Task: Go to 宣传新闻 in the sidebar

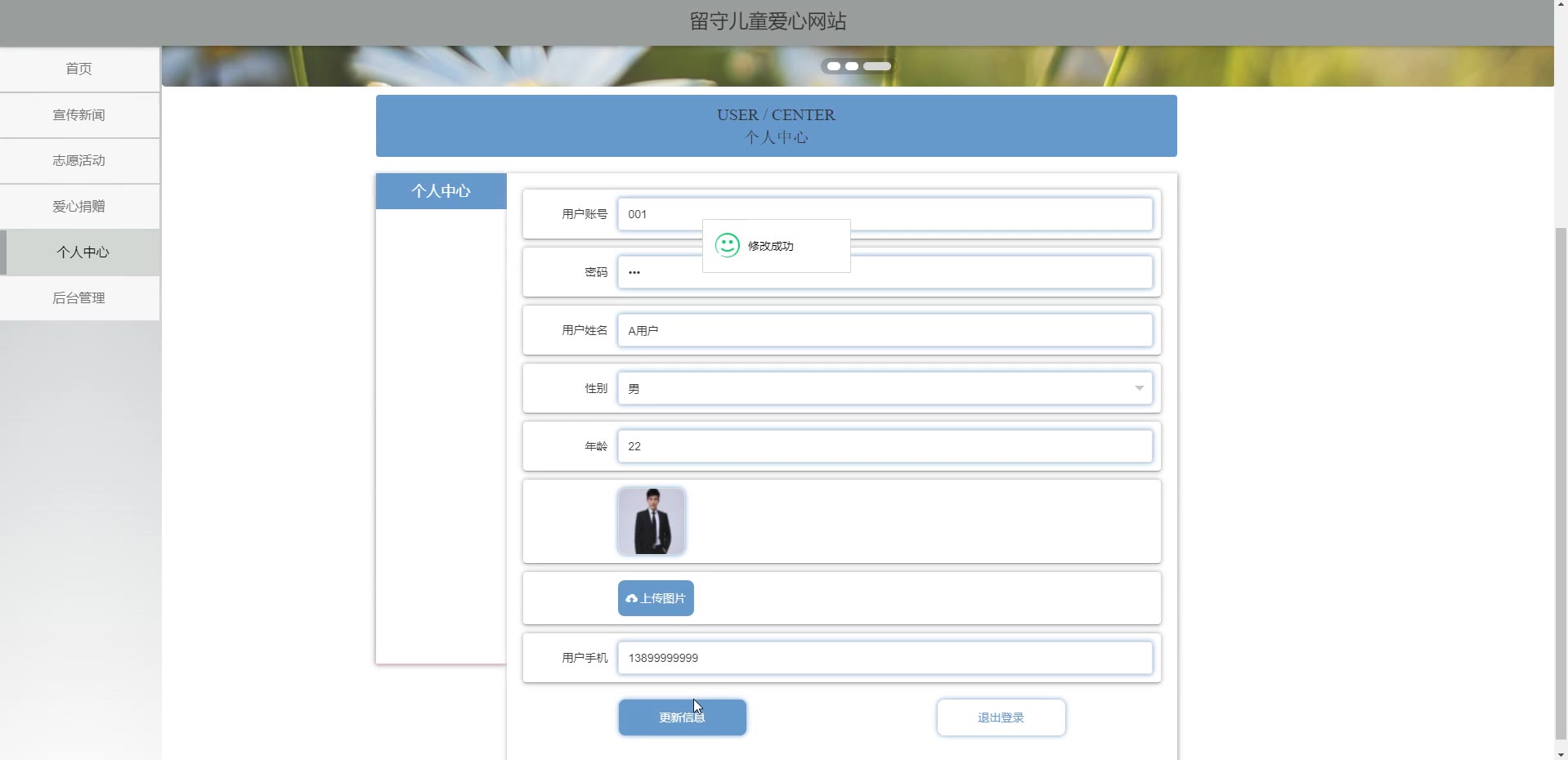Action: (x=79, y=114)
